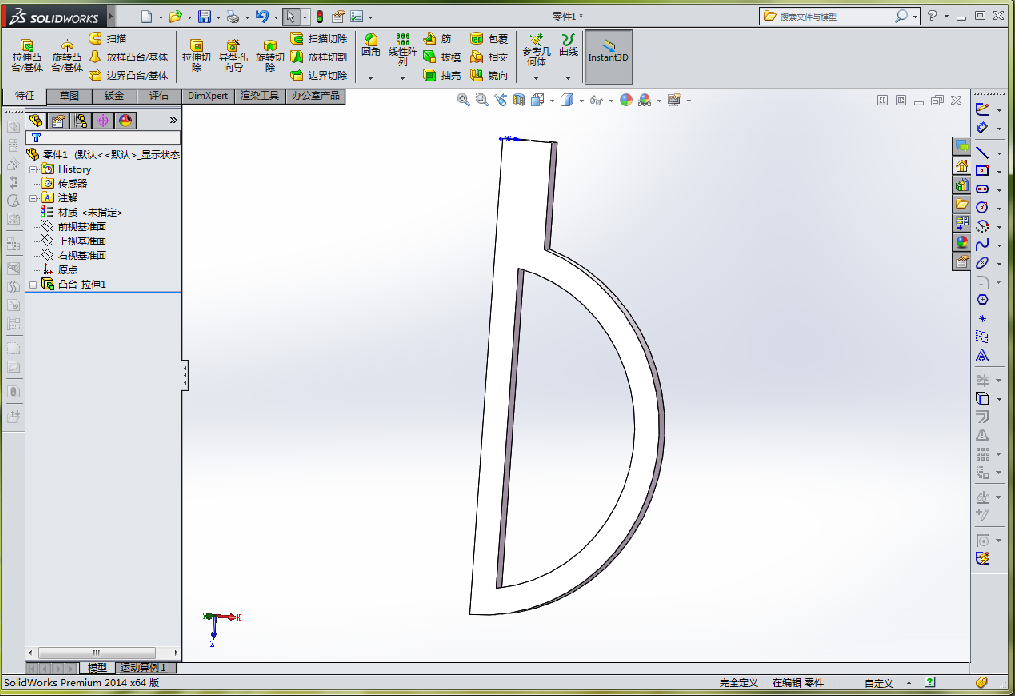Image resolution: width=1015 pixels, height=696 pixels.
Task: Select the Mirror (镜向) tool
Action: click(489, 75)
